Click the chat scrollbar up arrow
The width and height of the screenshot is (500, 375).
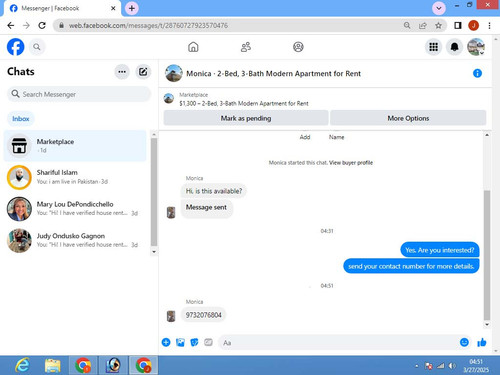[487, 135]
